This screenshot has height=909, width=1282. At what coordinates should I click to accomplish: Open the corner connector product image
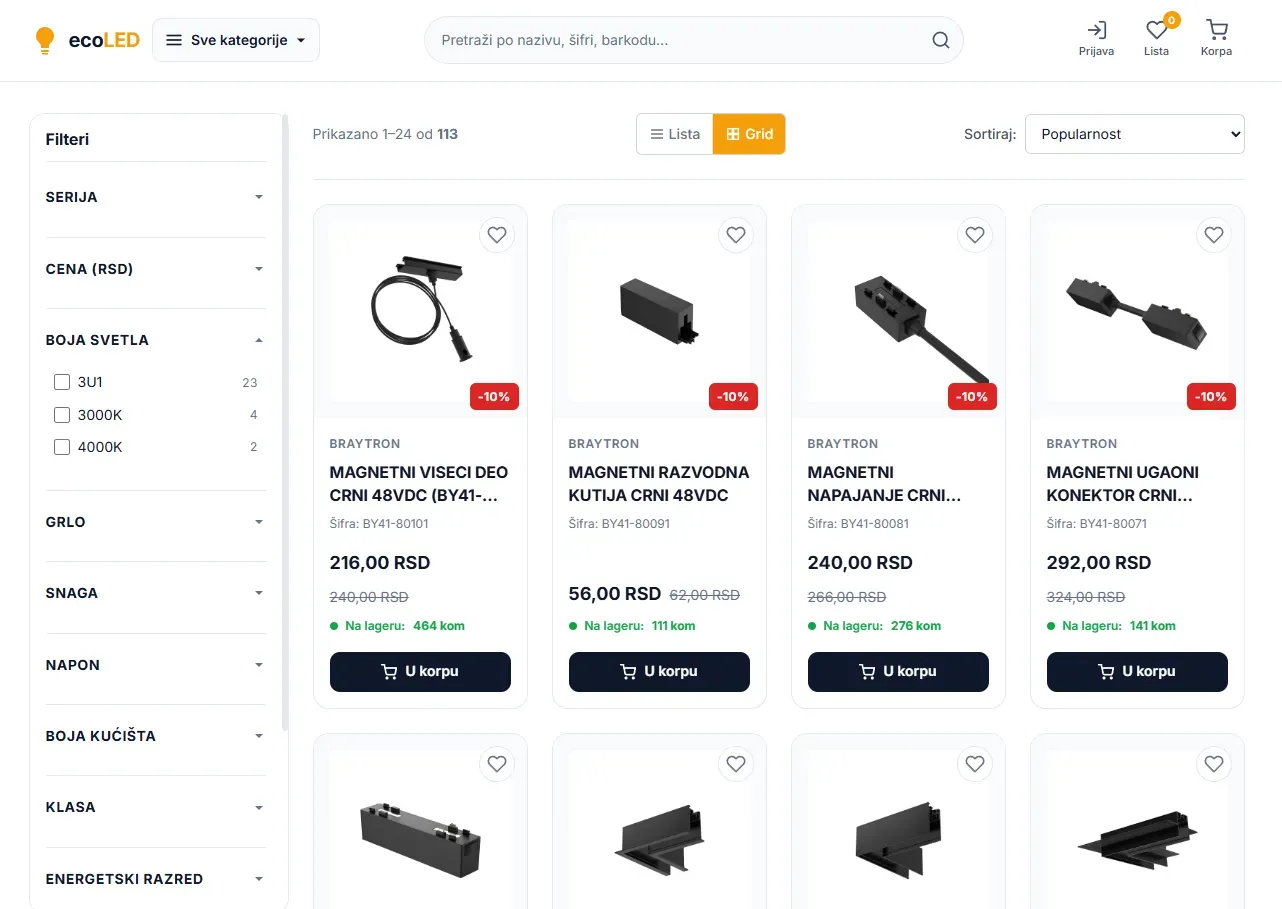1137,311
